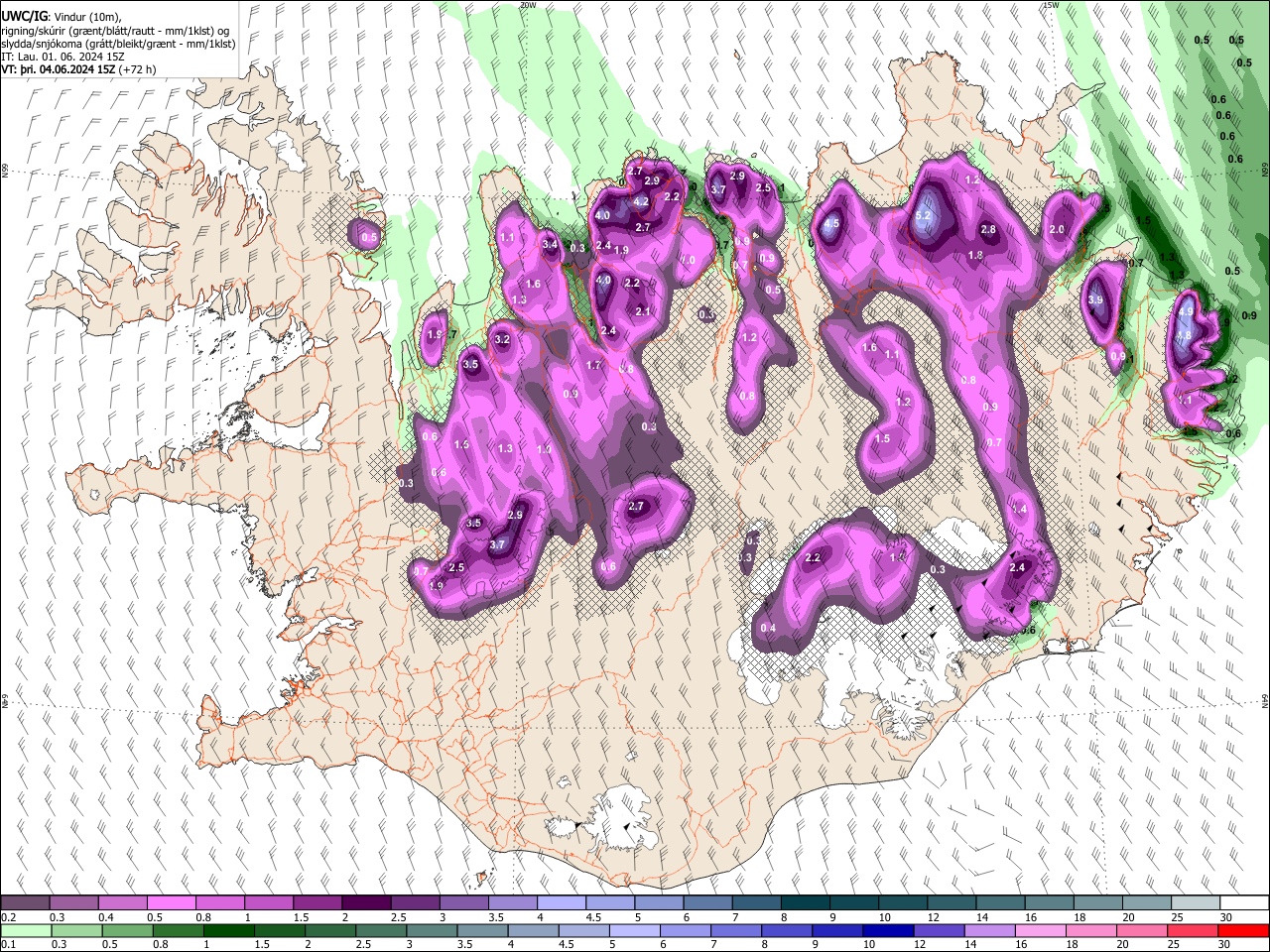This screenshot has height=952, width=1270.
Task: Click the 5.2 snowfall value on the map
Action: coord(924,215)
